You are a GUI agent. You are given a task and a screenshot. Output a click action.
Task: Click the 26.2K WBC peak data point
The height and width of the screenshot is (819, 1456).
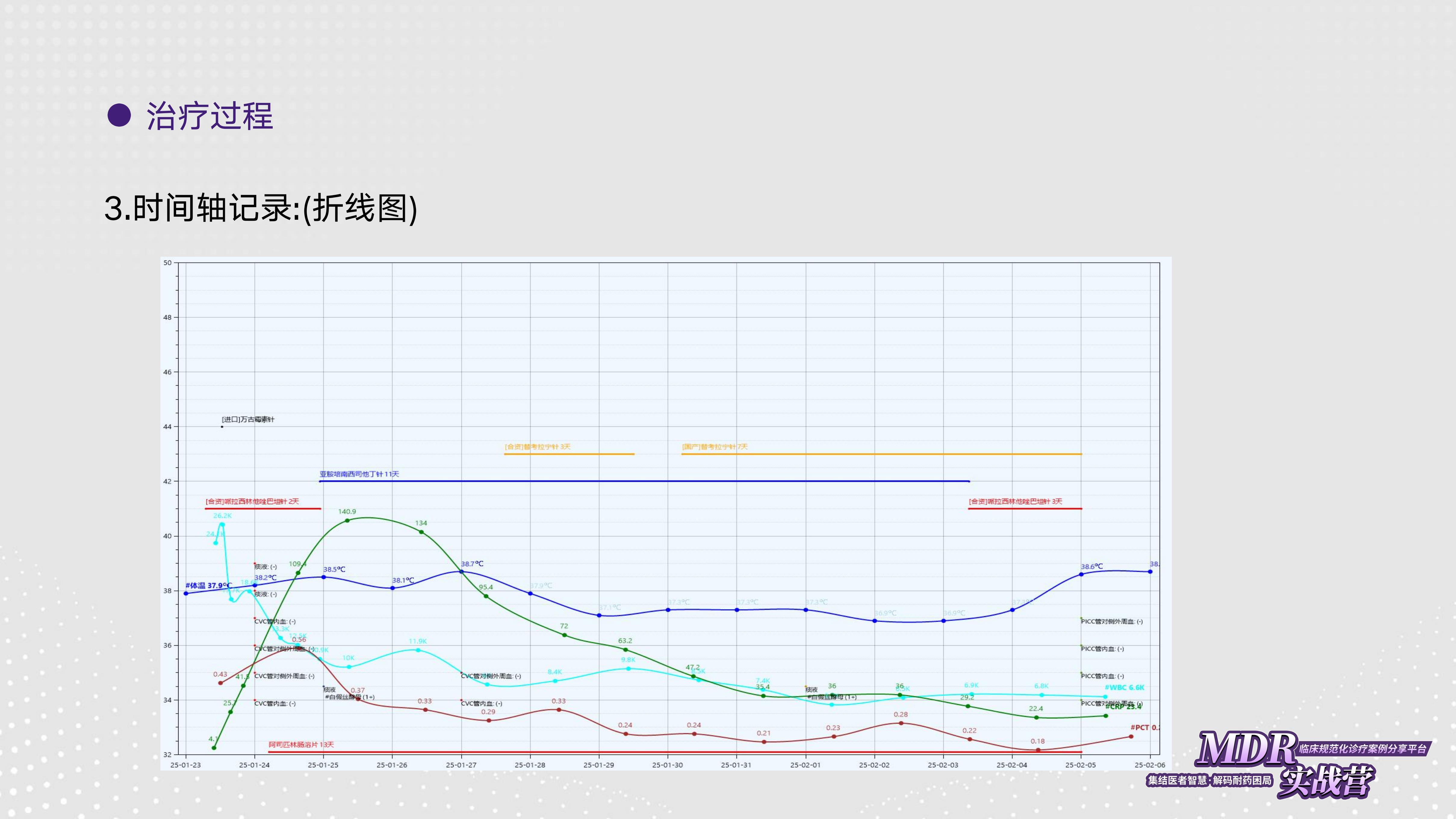click(222, 525)
